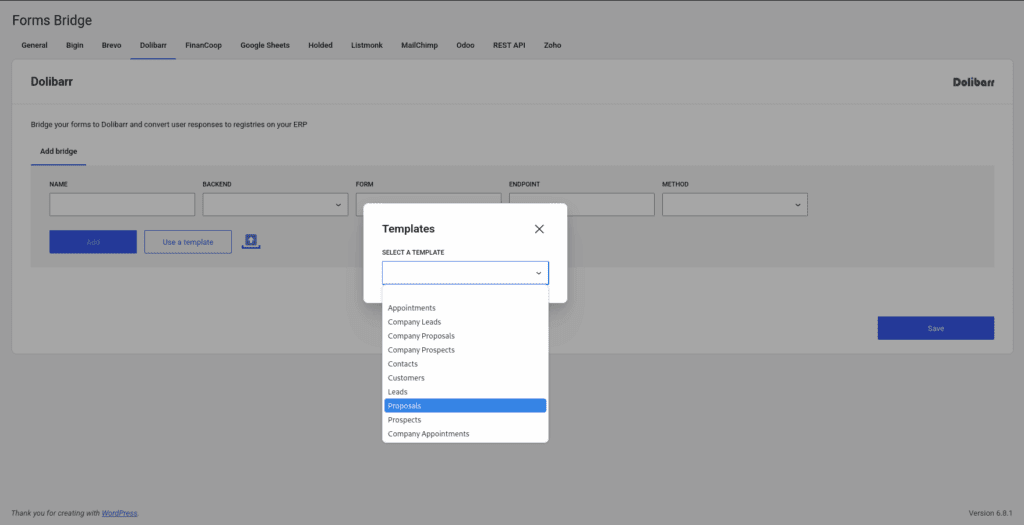Close the Templates dialog with the X
This screenshot has height=525, width=1024.
click(539, 229)
